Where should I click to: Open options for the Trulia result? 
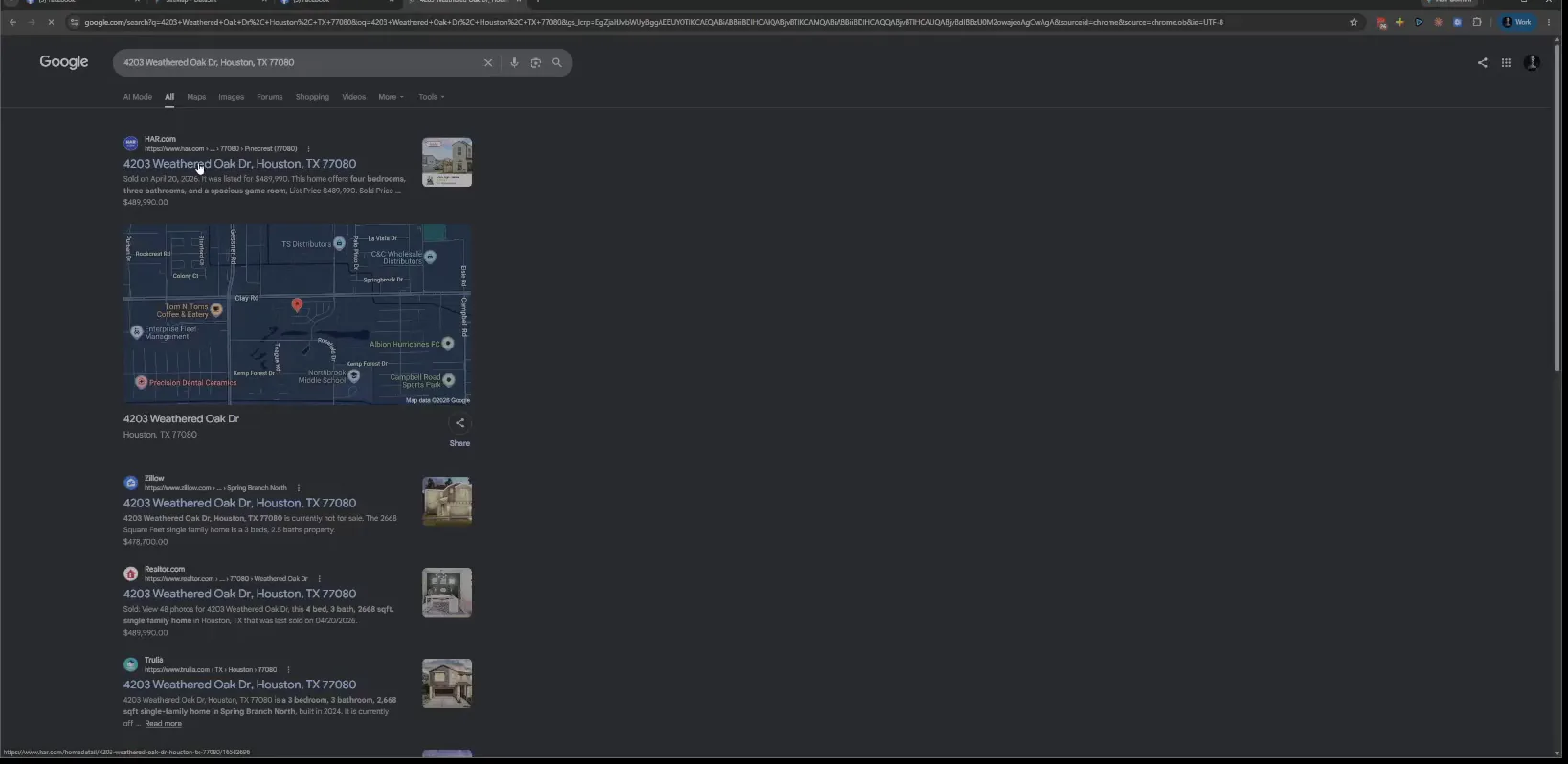tap(288, 670)
